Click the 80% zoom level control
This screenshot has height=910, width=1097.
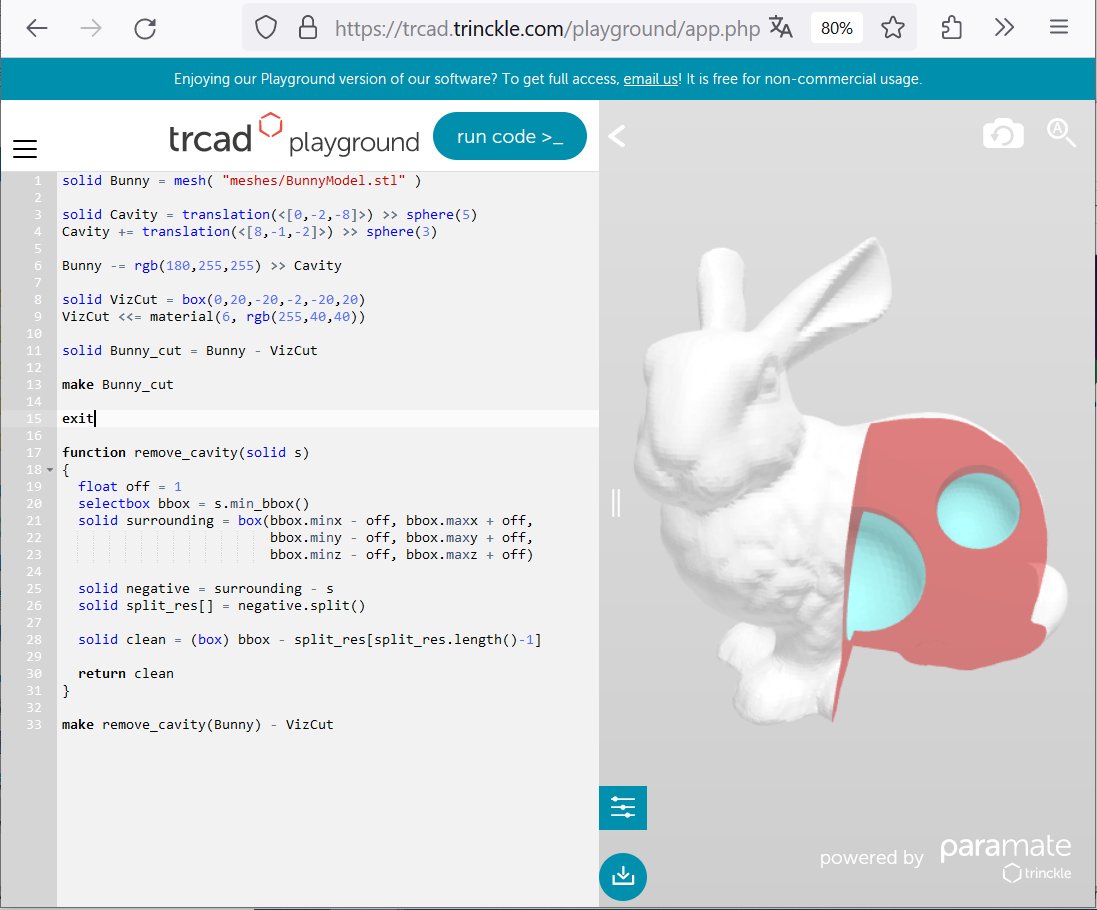[x=837, y=28]
